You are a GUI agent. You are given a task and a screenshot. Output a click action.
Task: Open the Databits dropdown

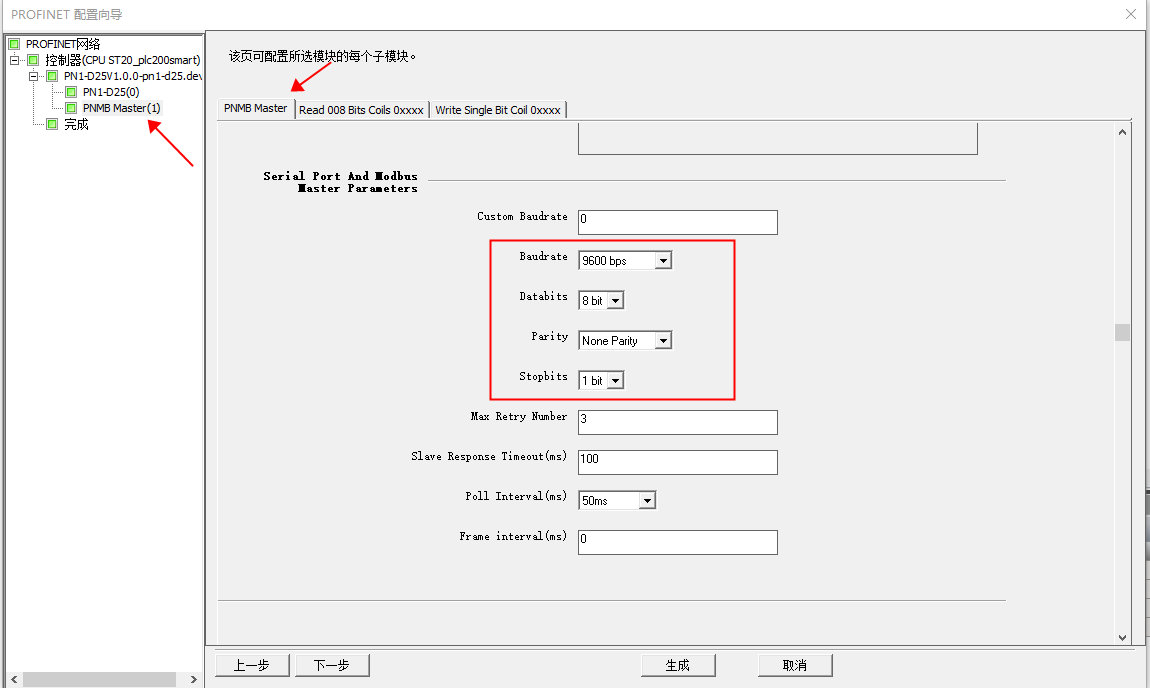(615, 301)
